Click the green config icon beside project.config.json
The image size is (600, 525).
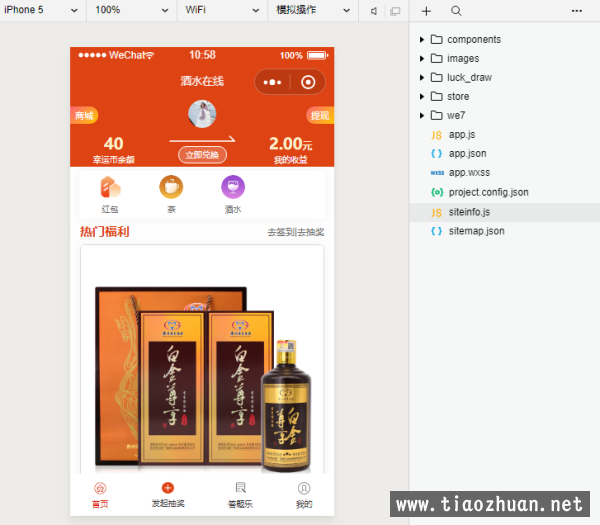click(x=437, y=192)
